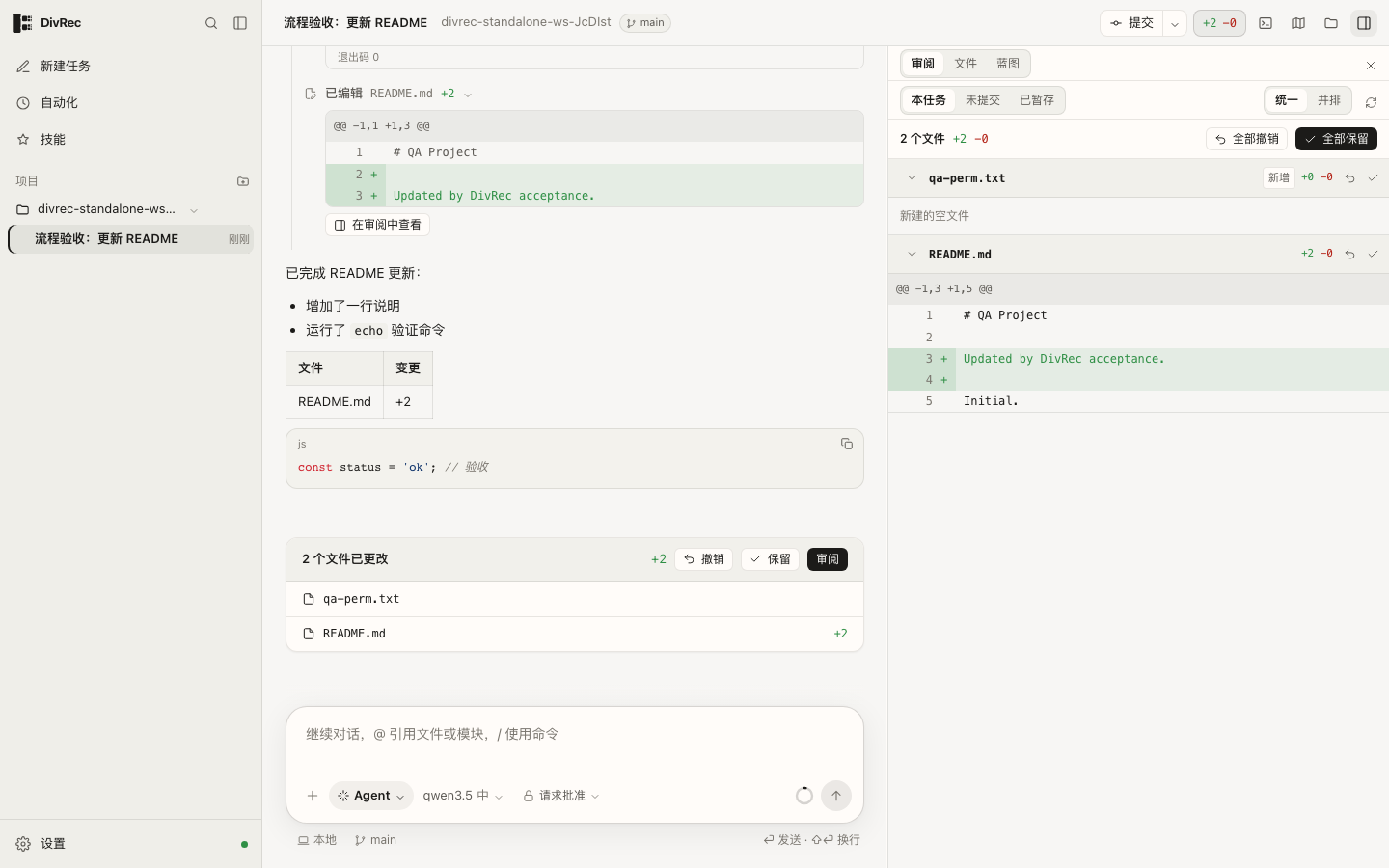Click the plus attachment icon in composer
1389x868 pixels.
tap(313, 796)
